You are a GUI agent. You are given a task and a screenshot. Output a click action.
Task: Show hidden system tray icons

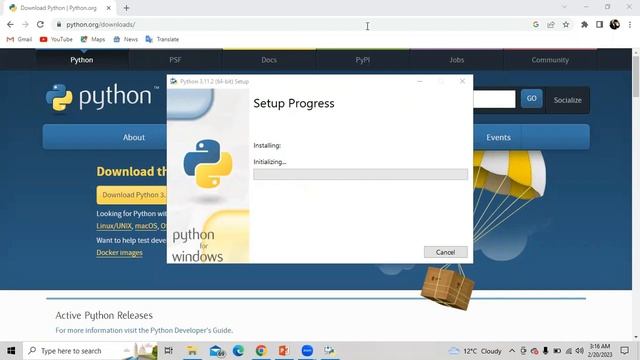[512, 351]
